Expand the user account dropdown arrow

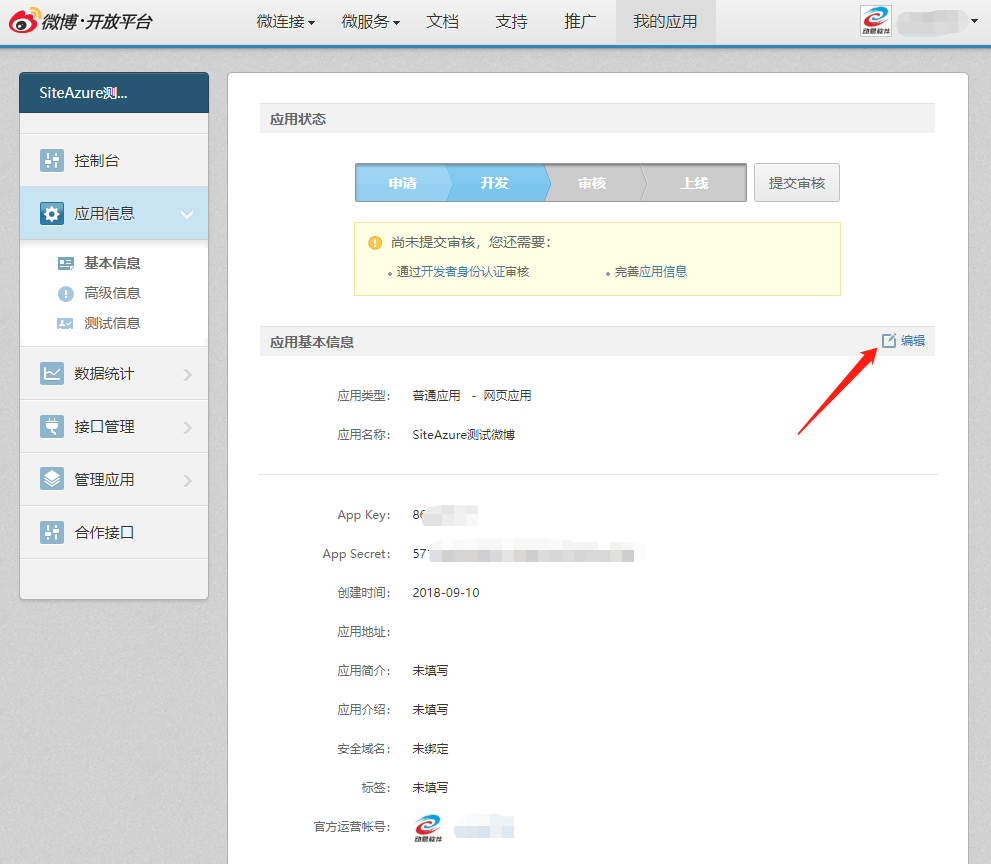pyautogui.click(x=974, y=20)
